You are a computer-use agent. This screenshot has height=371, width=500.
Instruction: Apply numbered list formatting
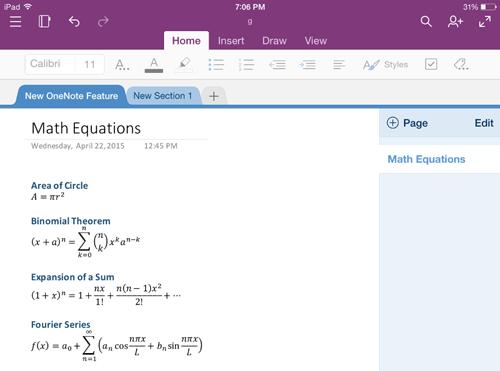pos(246,64)
